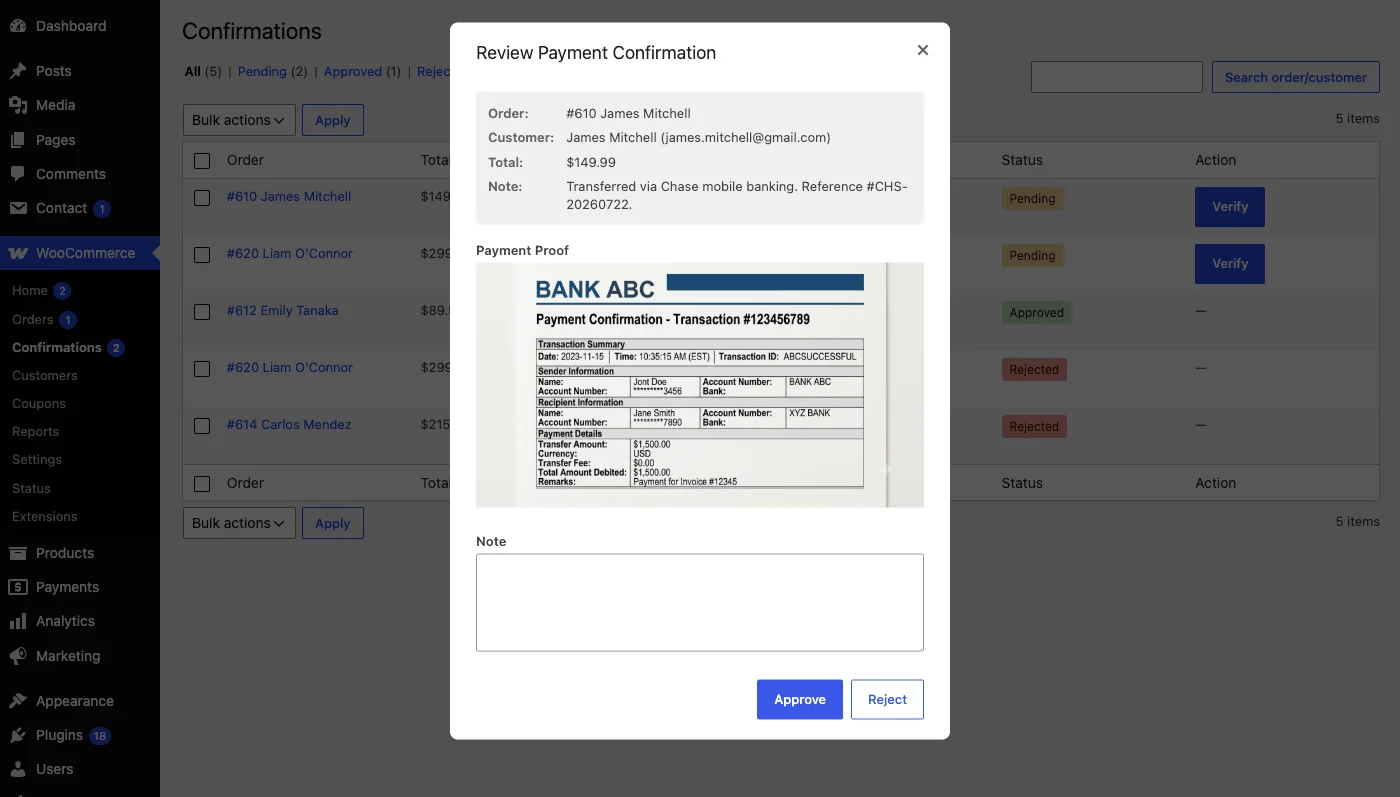Image resolution: width=1400 pixels, height=797 pixels.
Task: Click the Comments speech bubble icon
Action: pos(18,174)
